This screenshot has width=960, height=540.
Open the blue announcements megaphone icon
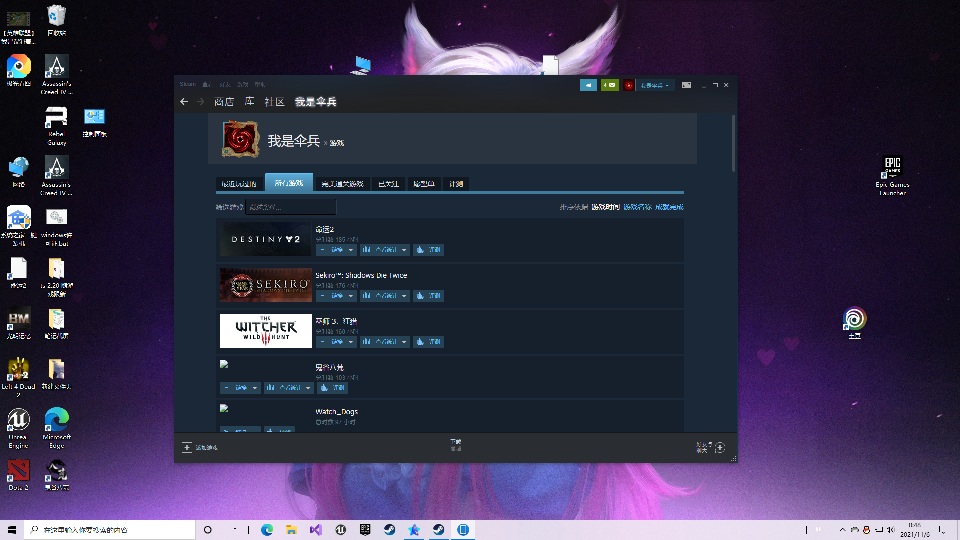[x=588, y=85]
